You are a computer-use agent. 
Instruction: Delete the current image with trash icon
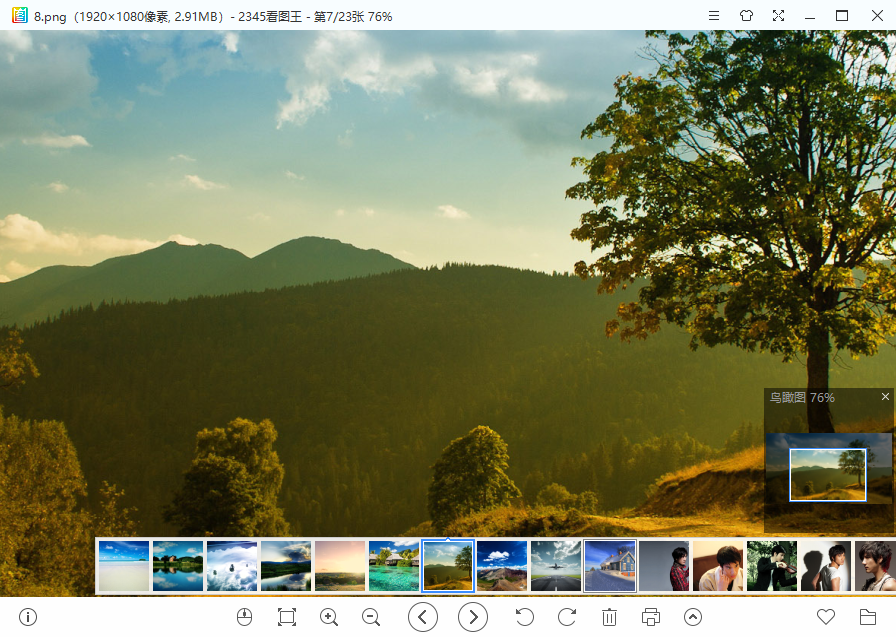609,617
